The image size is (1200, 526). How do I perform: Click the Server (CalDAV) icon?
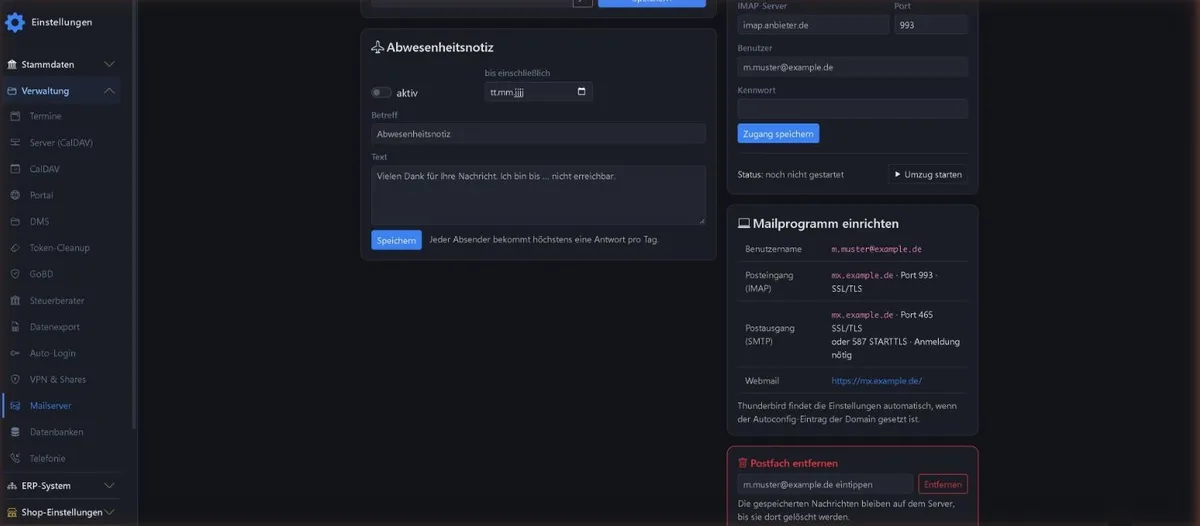(x=15, y=143)
